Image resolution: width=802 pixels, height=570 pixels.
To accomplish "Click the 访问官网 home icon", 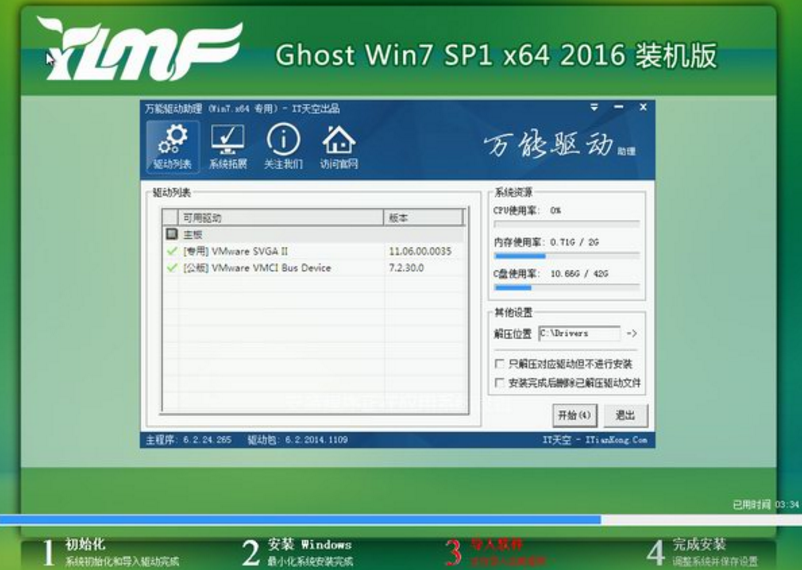I will tap(339, 147).
